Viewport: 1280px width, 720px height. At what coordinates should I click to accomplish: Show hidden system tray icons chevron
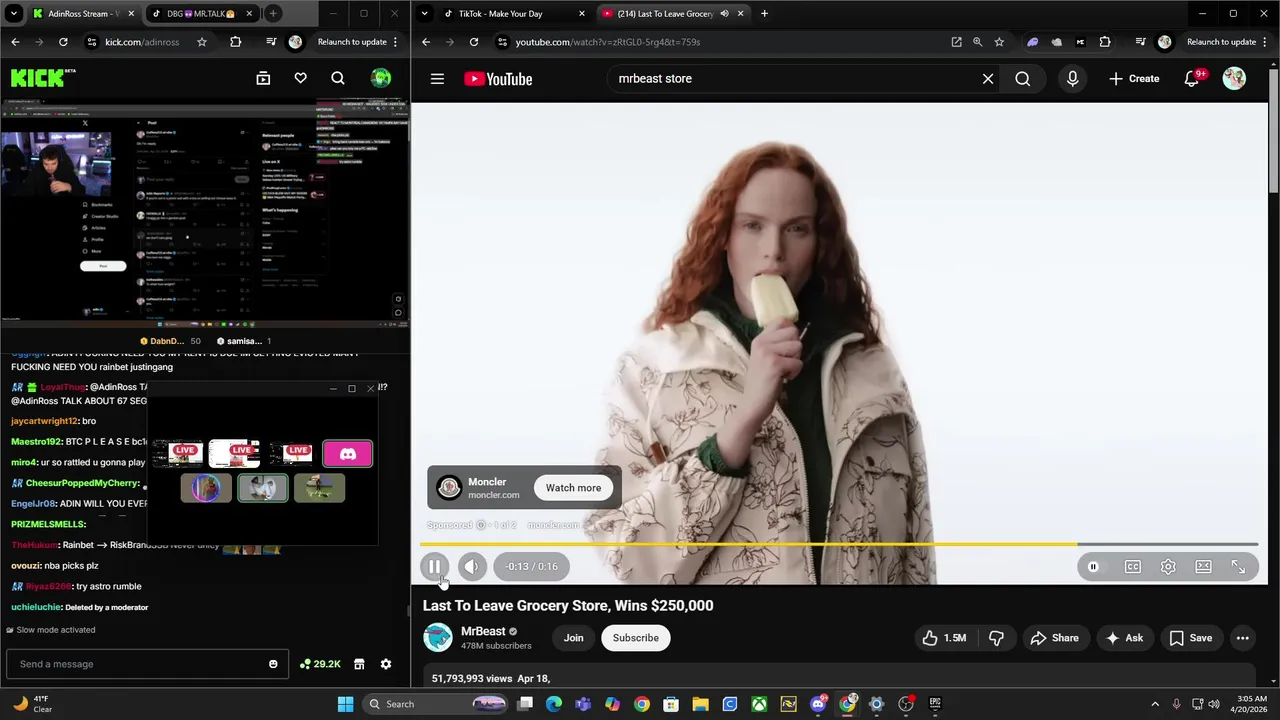[1155, 704]
